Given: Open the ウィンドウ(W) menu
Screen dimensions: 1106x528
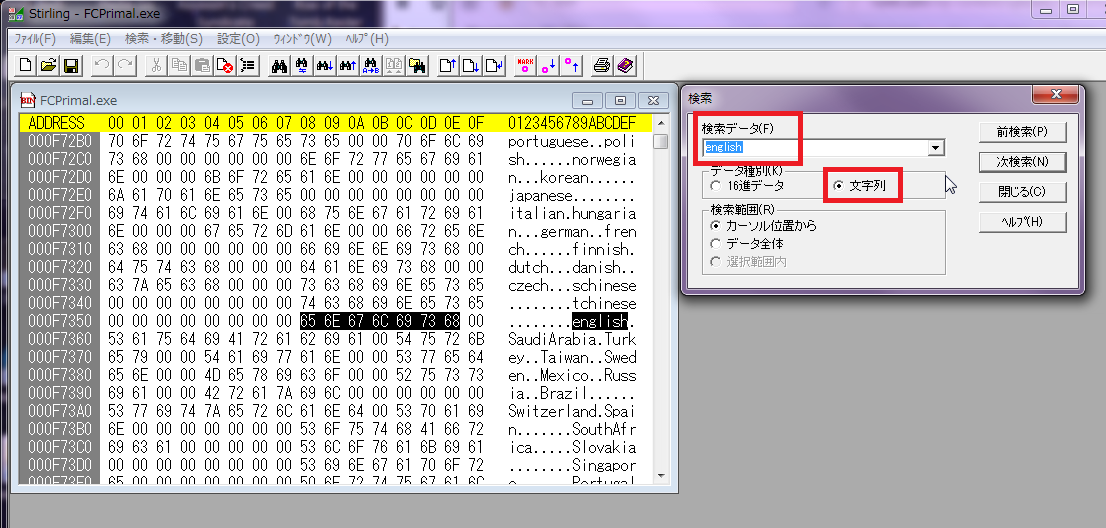Looking at the screenshot, I should pos(302,39).
